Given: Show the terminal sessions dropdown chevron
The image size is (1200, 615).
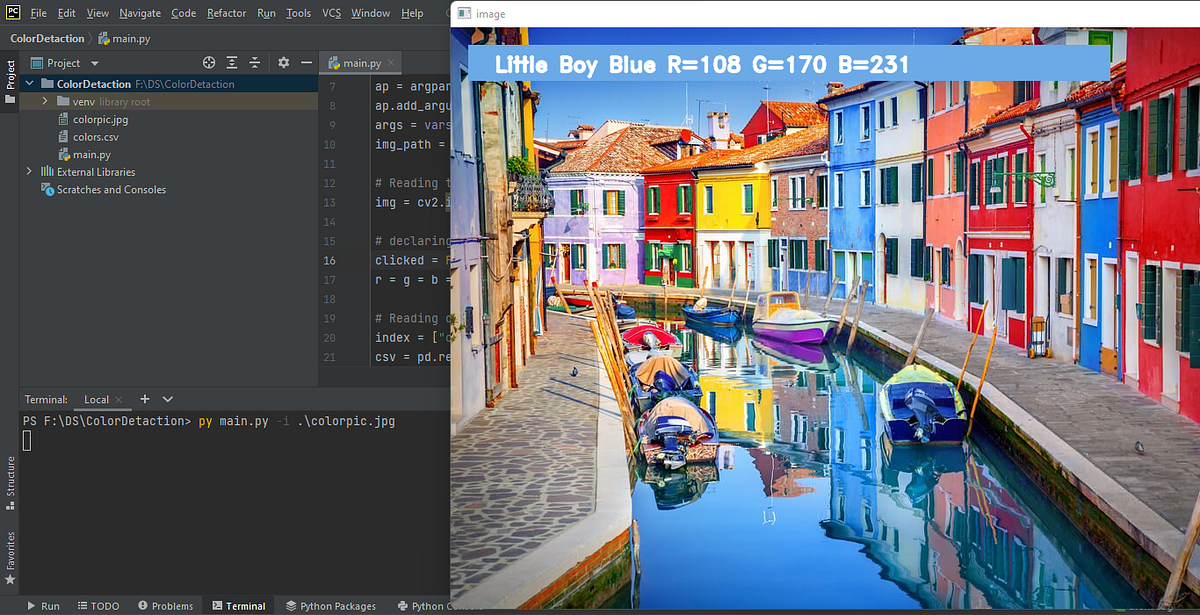Looking at the screenshot, I should 166,399.
